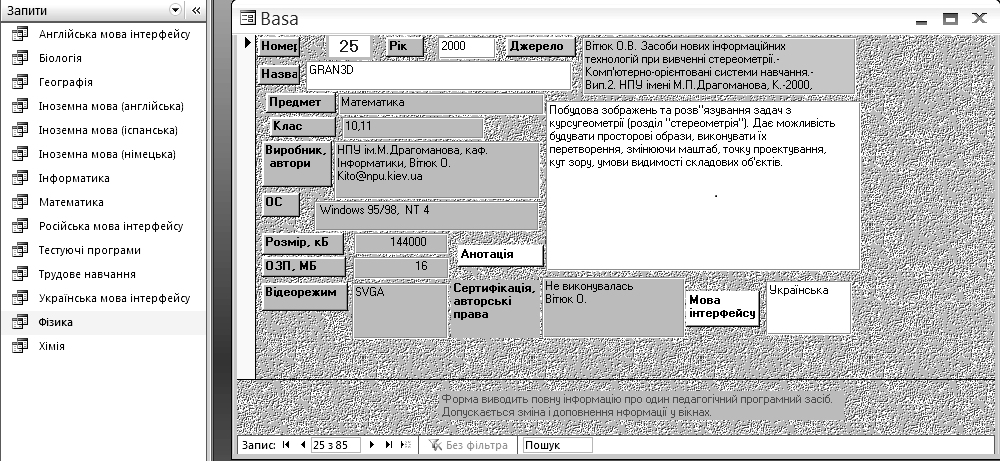Click the Джерело source text field

[x=718, y=66]
